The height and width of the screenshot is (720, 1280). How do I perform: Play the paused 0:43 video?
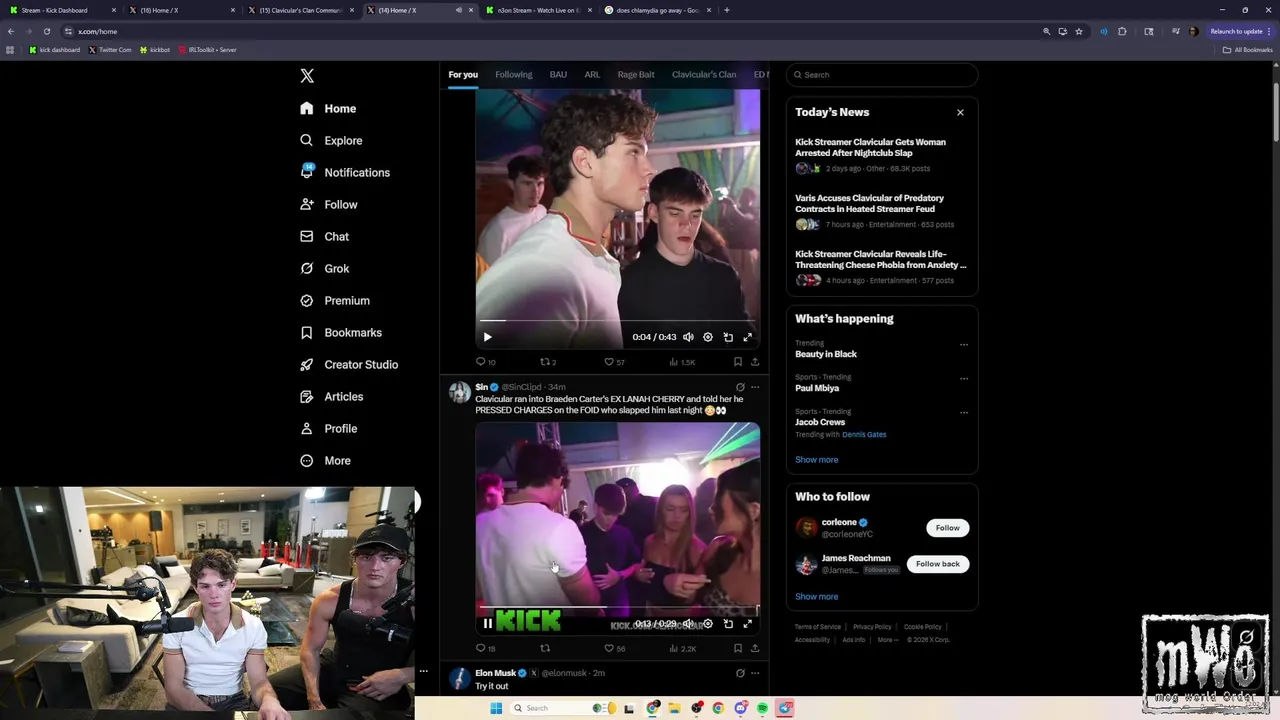pos(487,337)
